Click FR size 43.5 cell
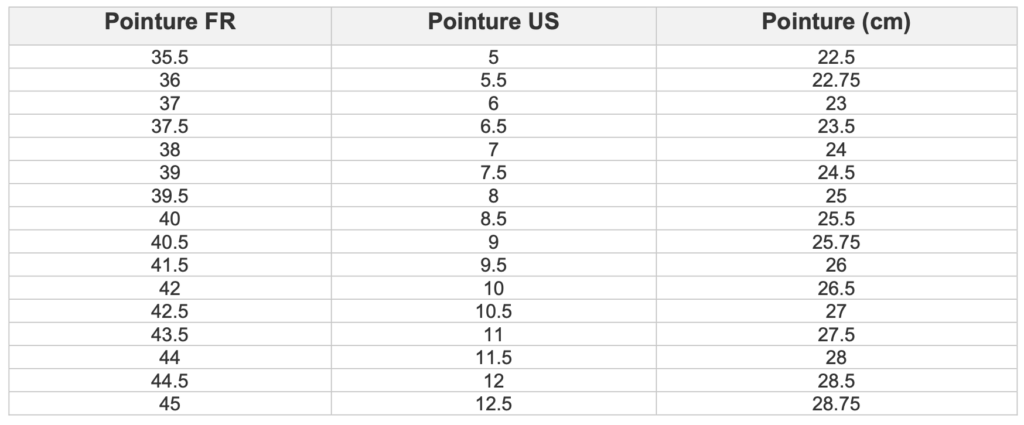 pos(170,335)
